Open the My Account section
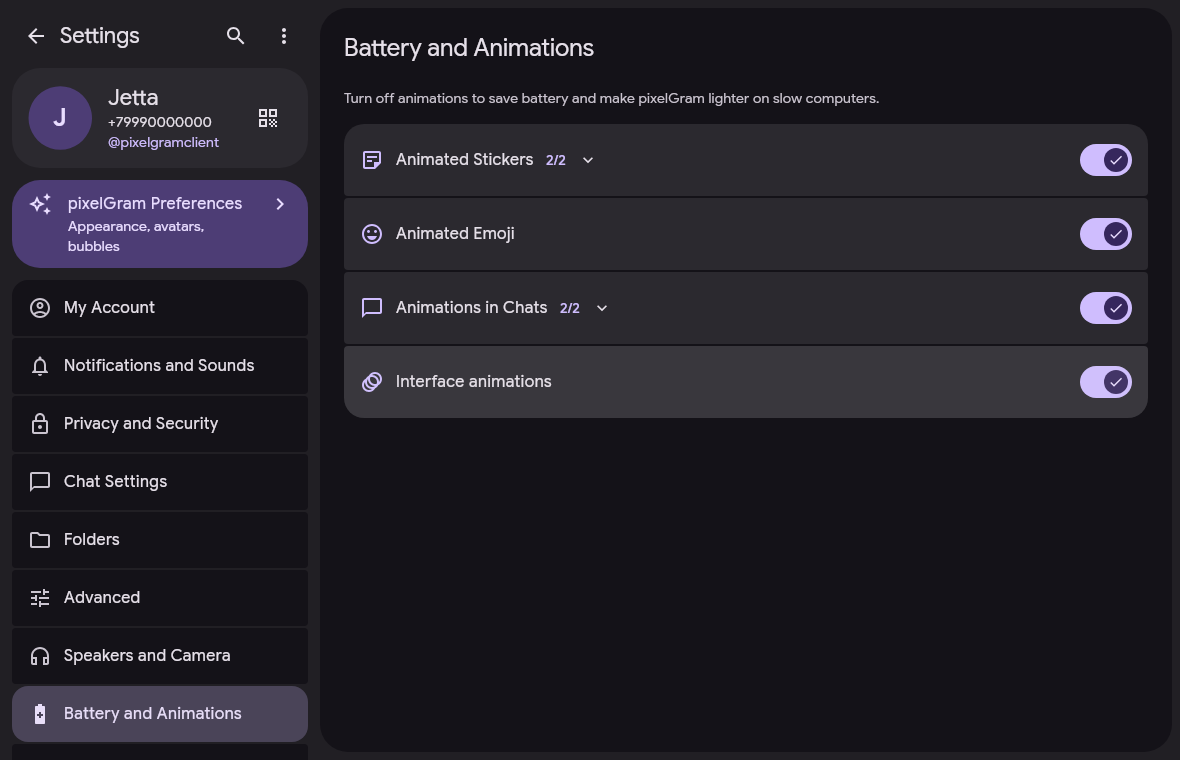 point(160,308)
